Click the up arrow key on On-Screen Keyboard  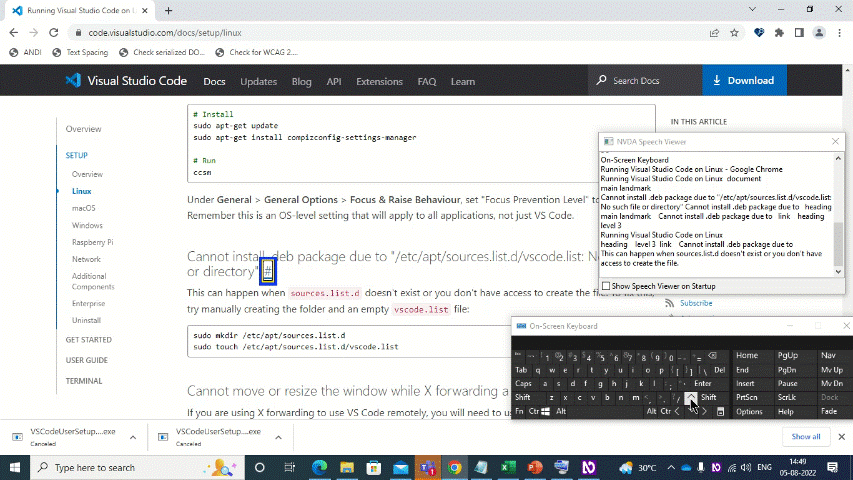click(x=690, y=398)
